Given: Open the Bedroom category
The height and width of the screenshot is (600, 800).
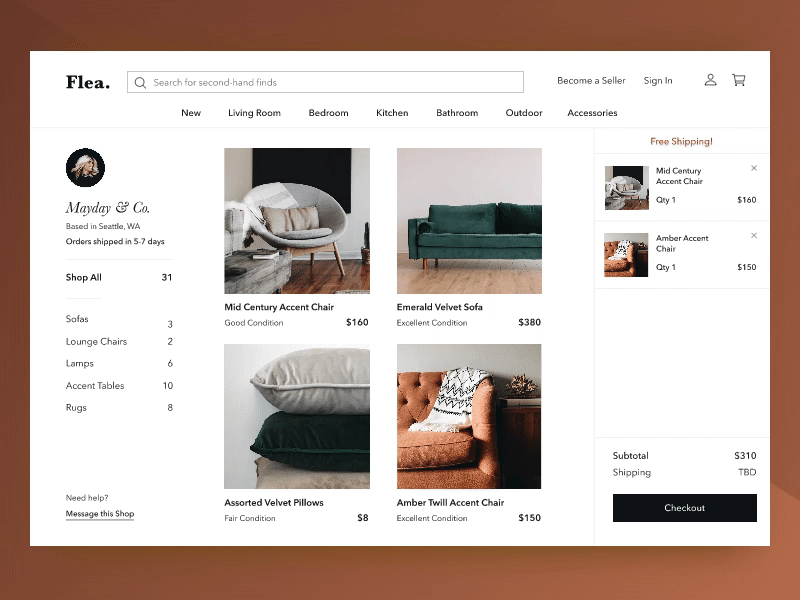Looking at the screenshot, I should [x=328, y=113].
